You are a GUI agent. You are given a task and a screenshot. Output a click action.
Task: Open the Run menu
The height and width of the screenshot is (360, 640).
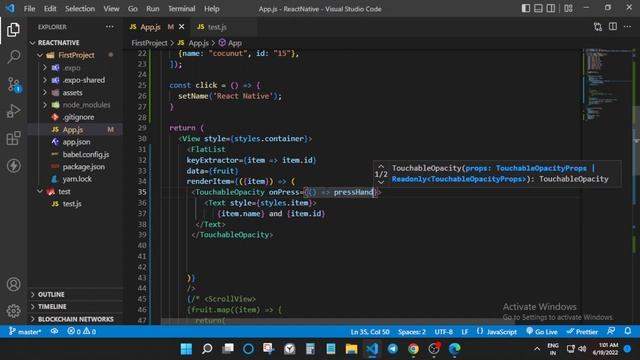(x=153, y=9)
